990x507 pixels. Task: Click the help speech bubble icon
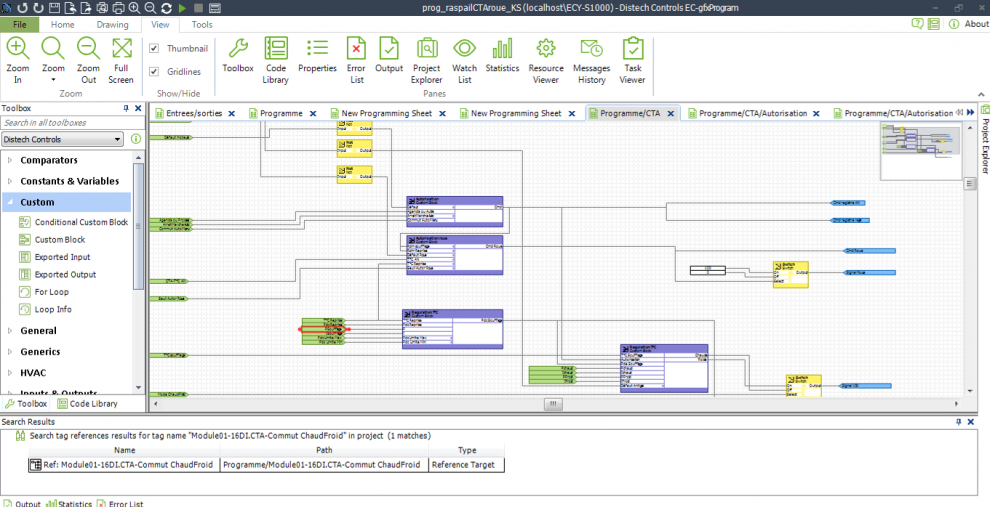pos(917,24)
